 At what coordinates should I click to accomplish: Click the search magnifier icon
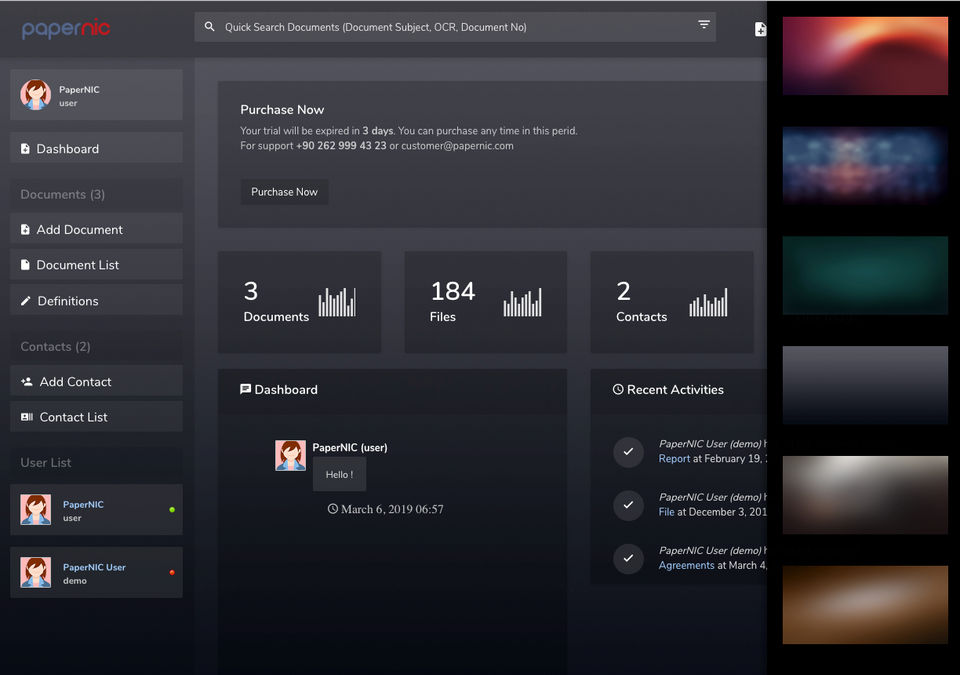(209, 27)
